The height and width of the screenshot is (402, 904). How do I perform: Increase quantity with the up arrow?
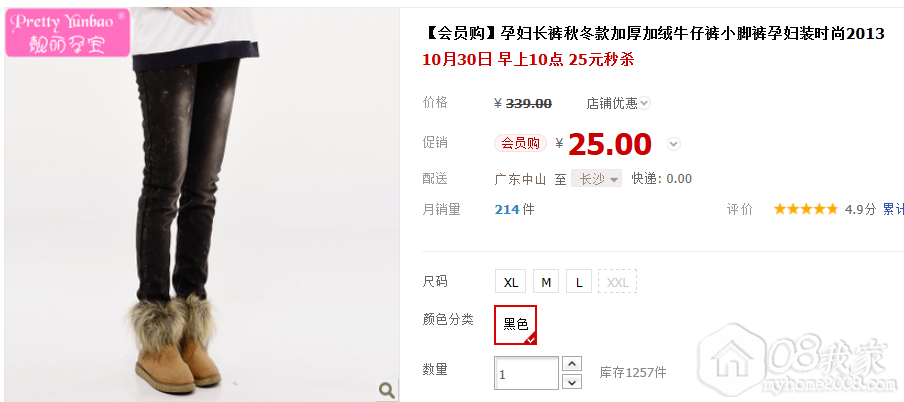coord(571,364)
